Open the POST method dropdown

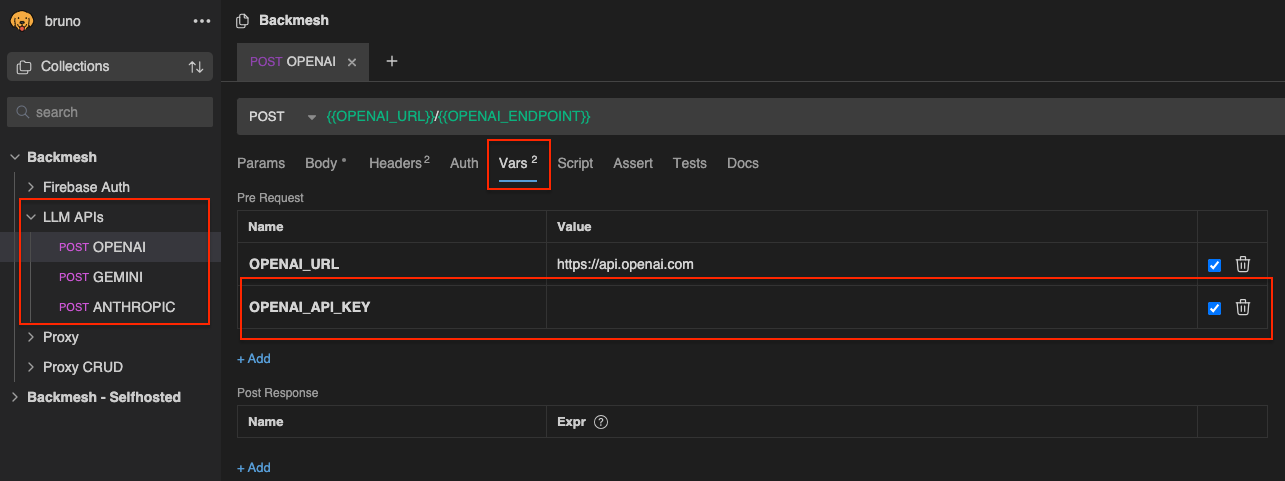[312, 117]
